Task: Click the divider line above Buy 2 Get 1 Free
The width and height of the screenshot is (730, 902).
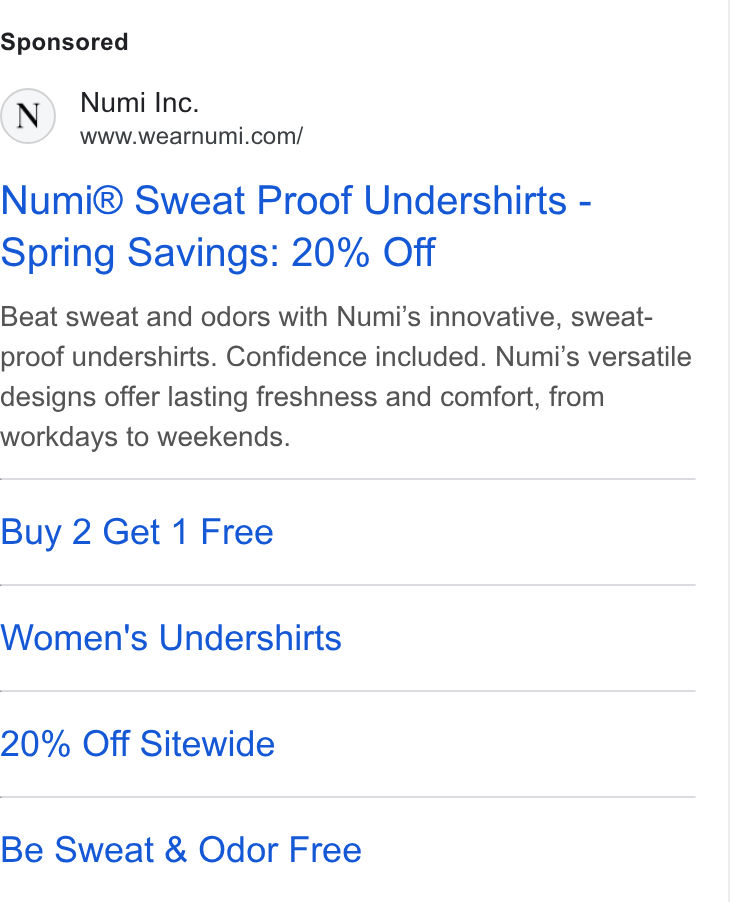Action: tap(347, 479)
